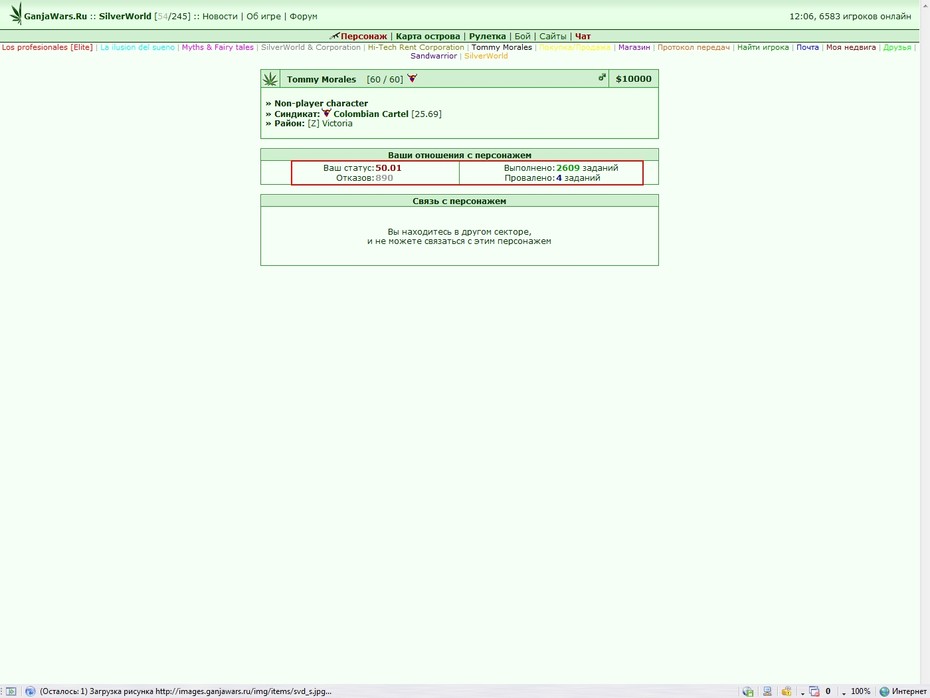
Task: Click the syndicate badge after [60 / 60]
Action: [x=412, y=78]
